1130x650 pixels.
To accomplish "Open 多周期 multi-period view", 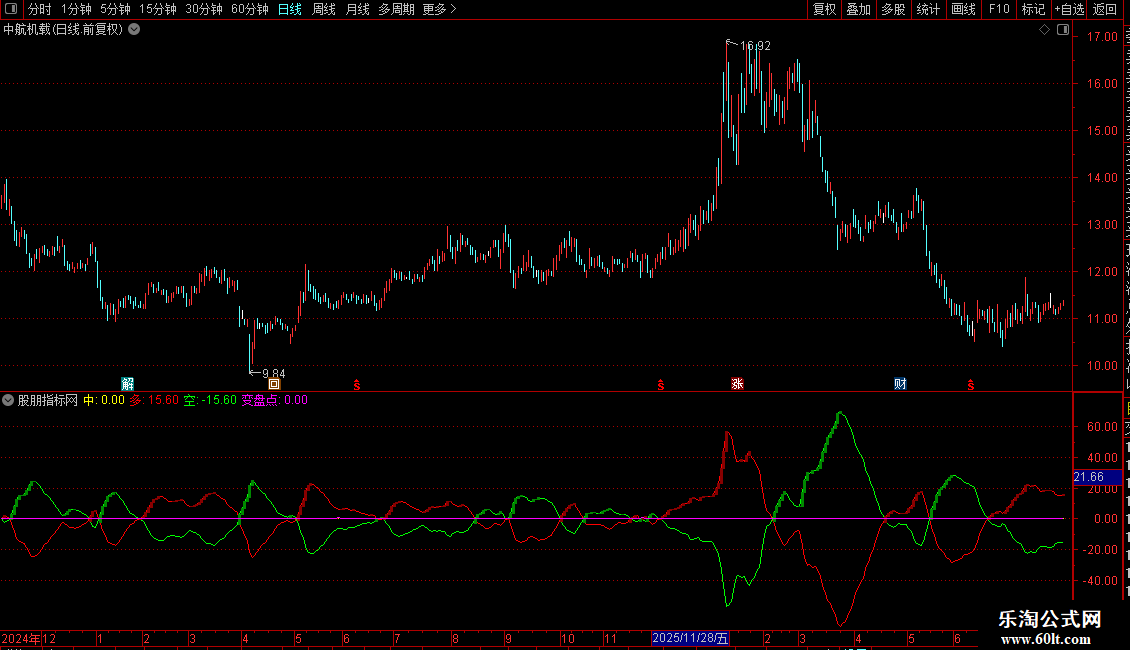I will click(x=396, y=9).
